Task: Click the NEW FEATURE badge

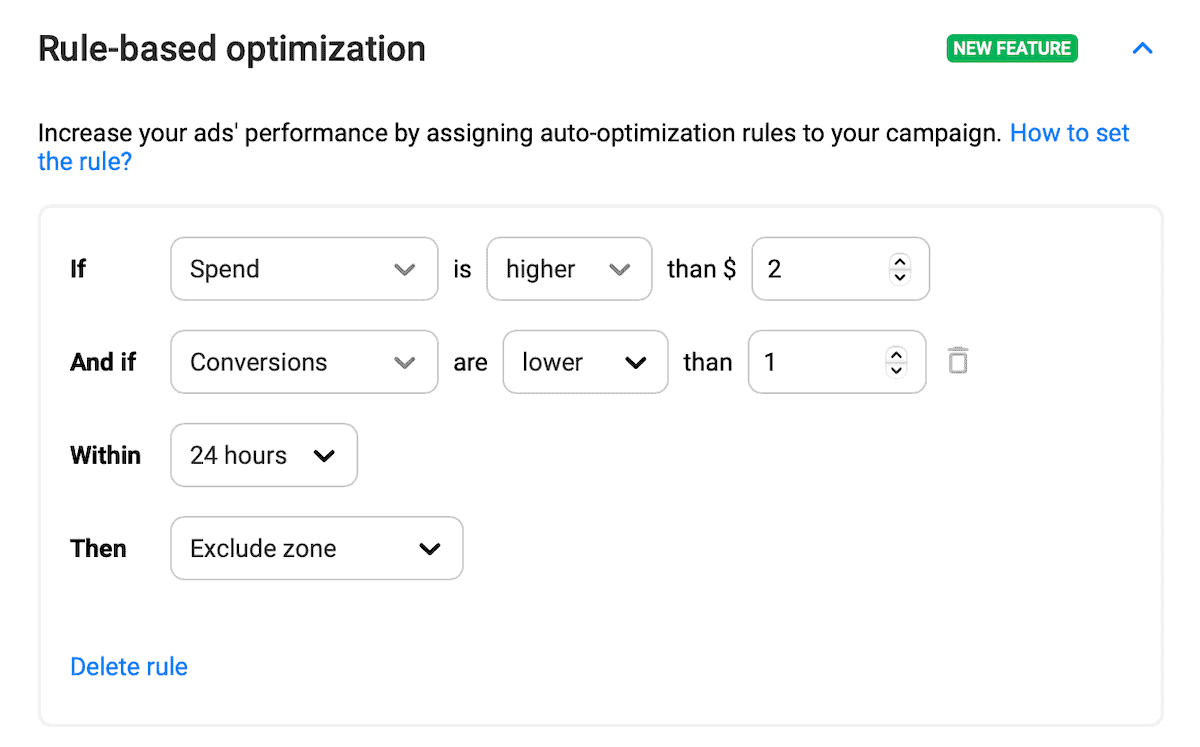Action: [1012, 48]
